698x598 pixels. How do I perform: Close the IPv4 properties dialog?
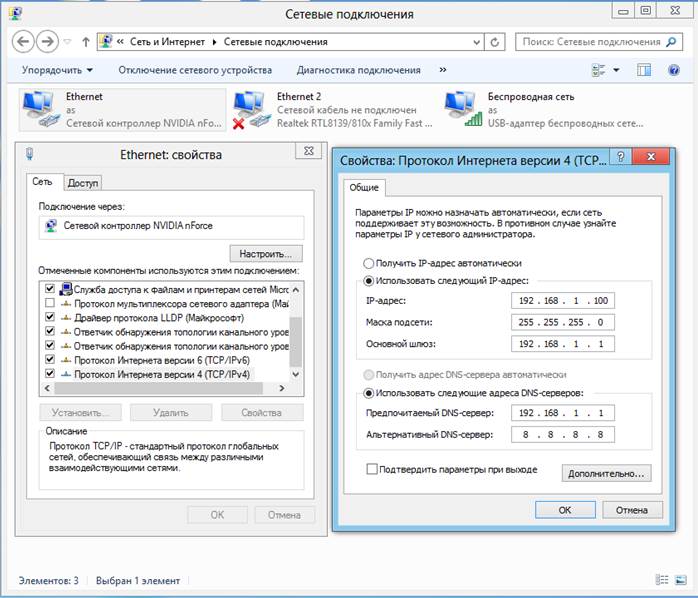pyautogui.click(x=651, y=157)
